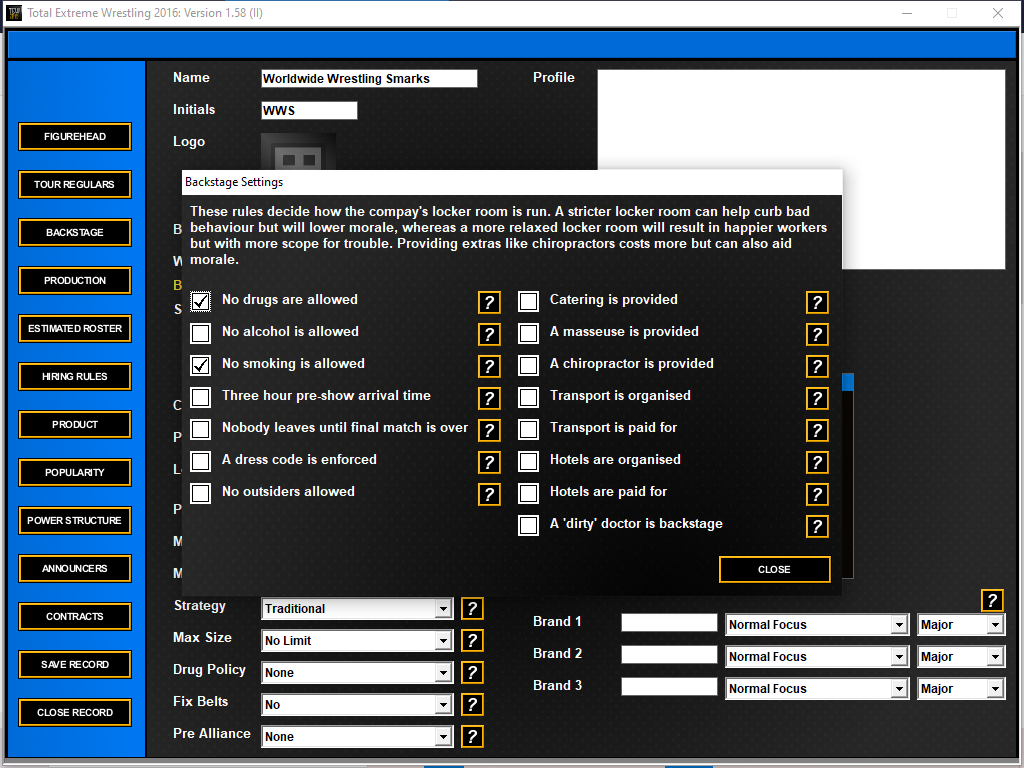Open help for dress code is enforced
This screenshot has width=1024, height=768.
click(489, 462)
